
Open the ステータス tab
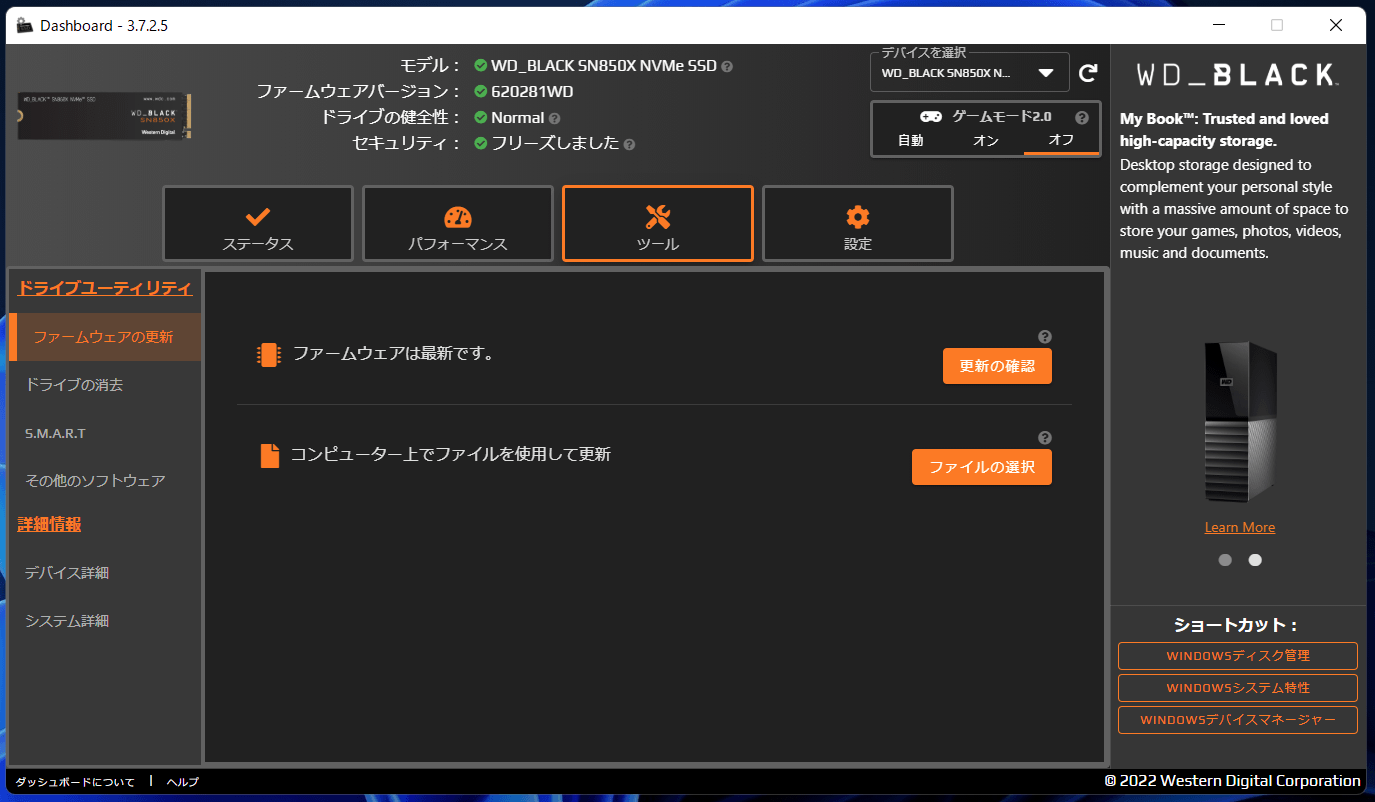258,224
